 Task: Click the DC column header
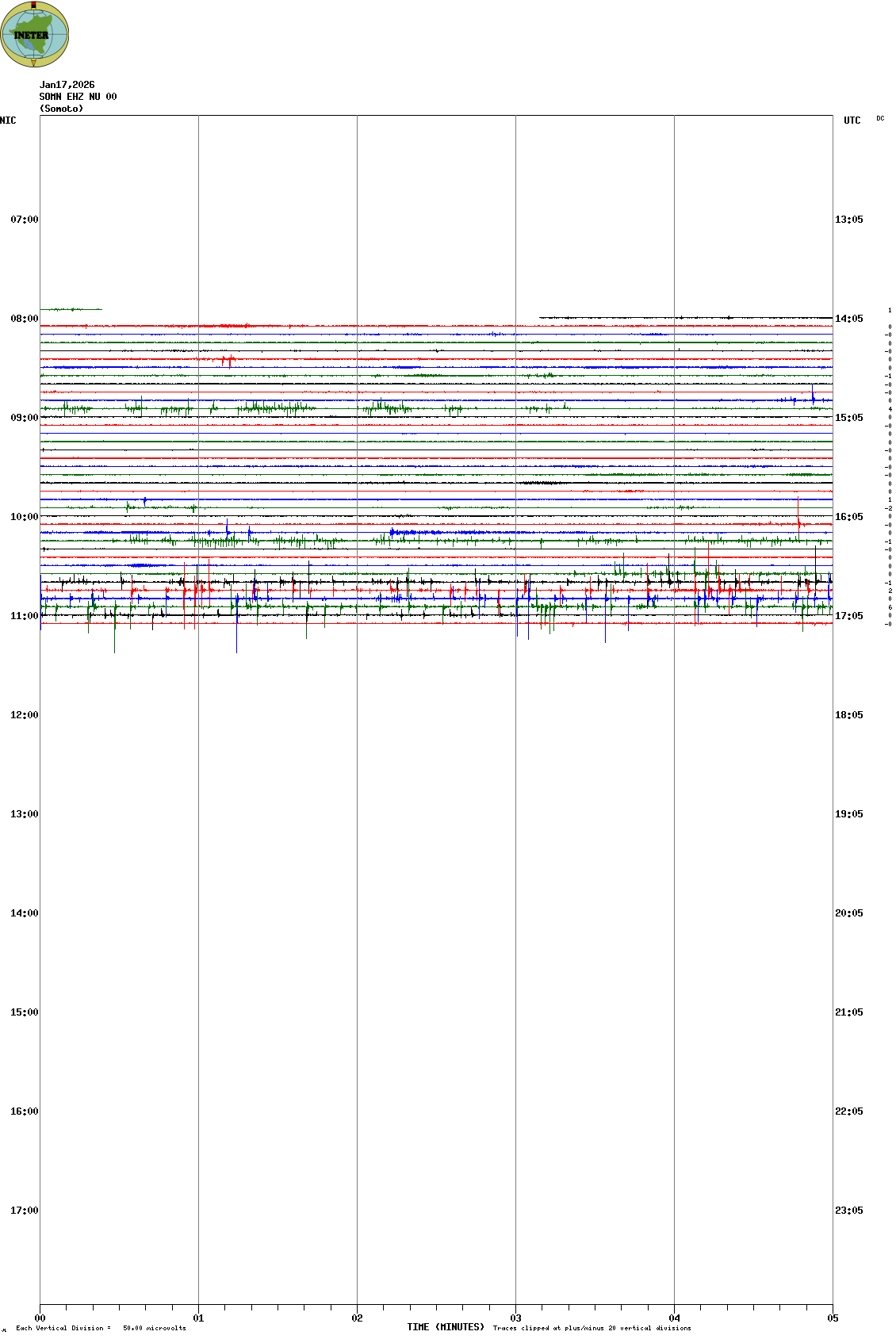[x=880, y=118]
